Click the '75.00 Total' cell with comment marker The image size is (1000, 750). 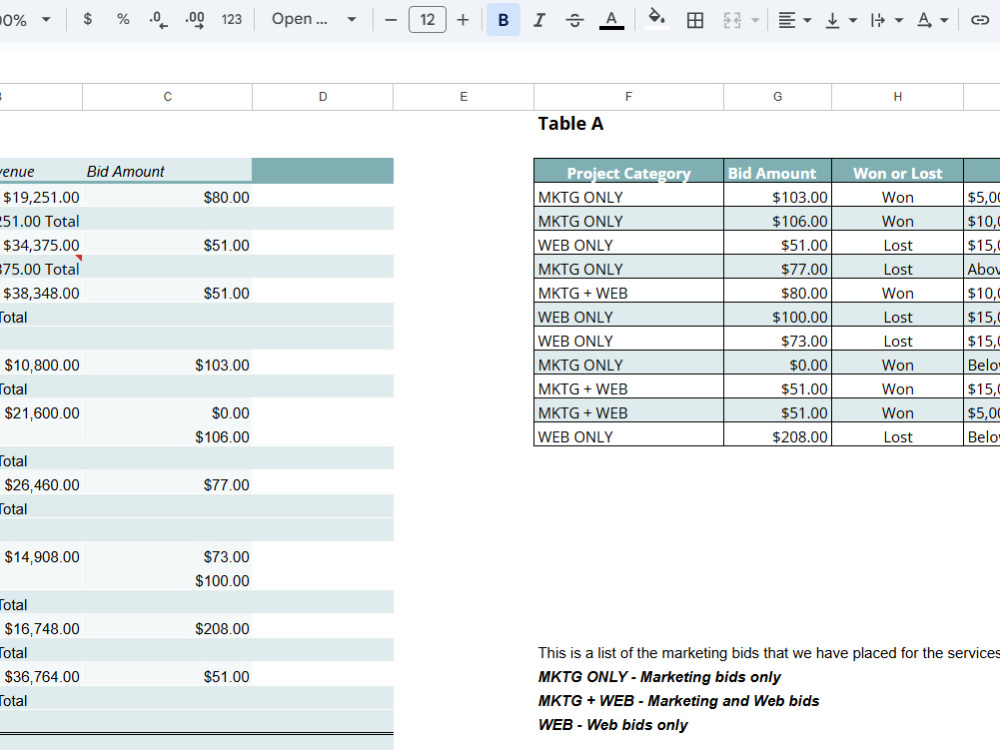pyautogui.click(x=41, y=268)
